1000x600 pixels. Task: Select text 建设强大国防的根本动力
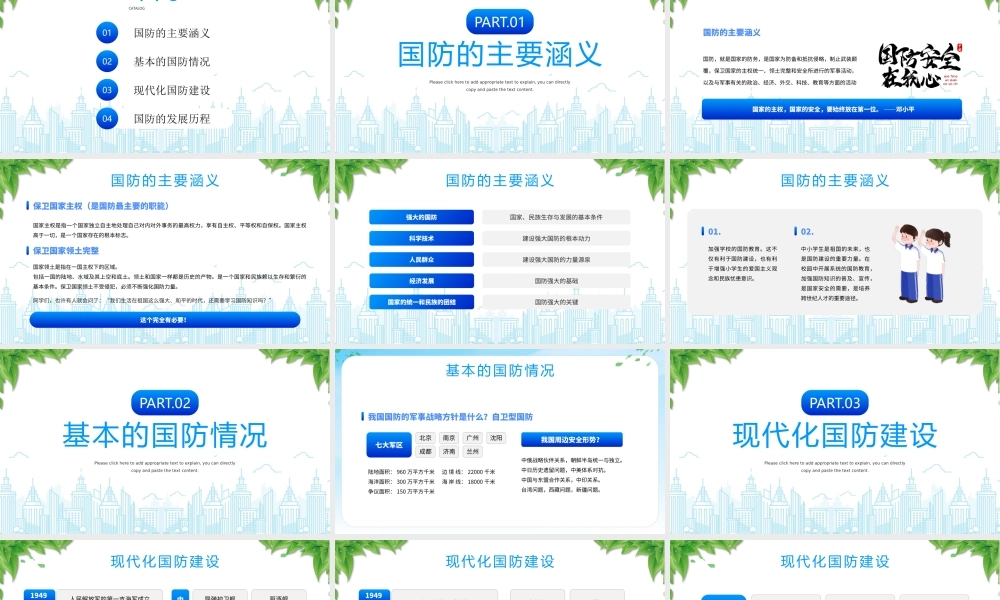(556, 238)
